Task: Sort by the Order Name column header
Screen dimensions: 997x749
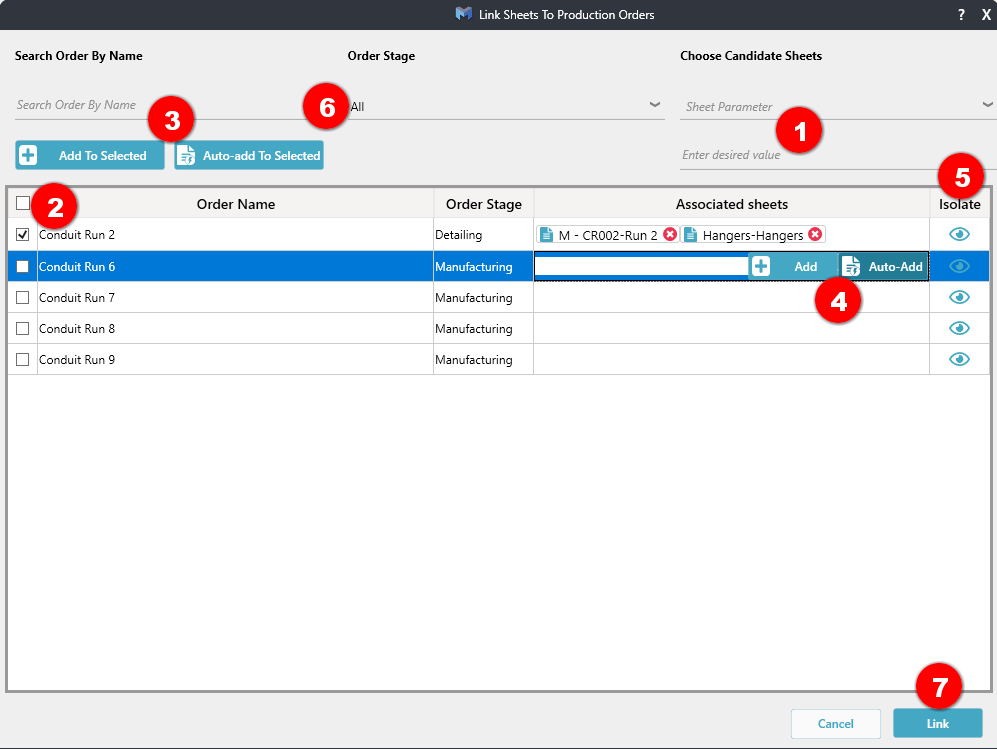Action: click(235, 204)
